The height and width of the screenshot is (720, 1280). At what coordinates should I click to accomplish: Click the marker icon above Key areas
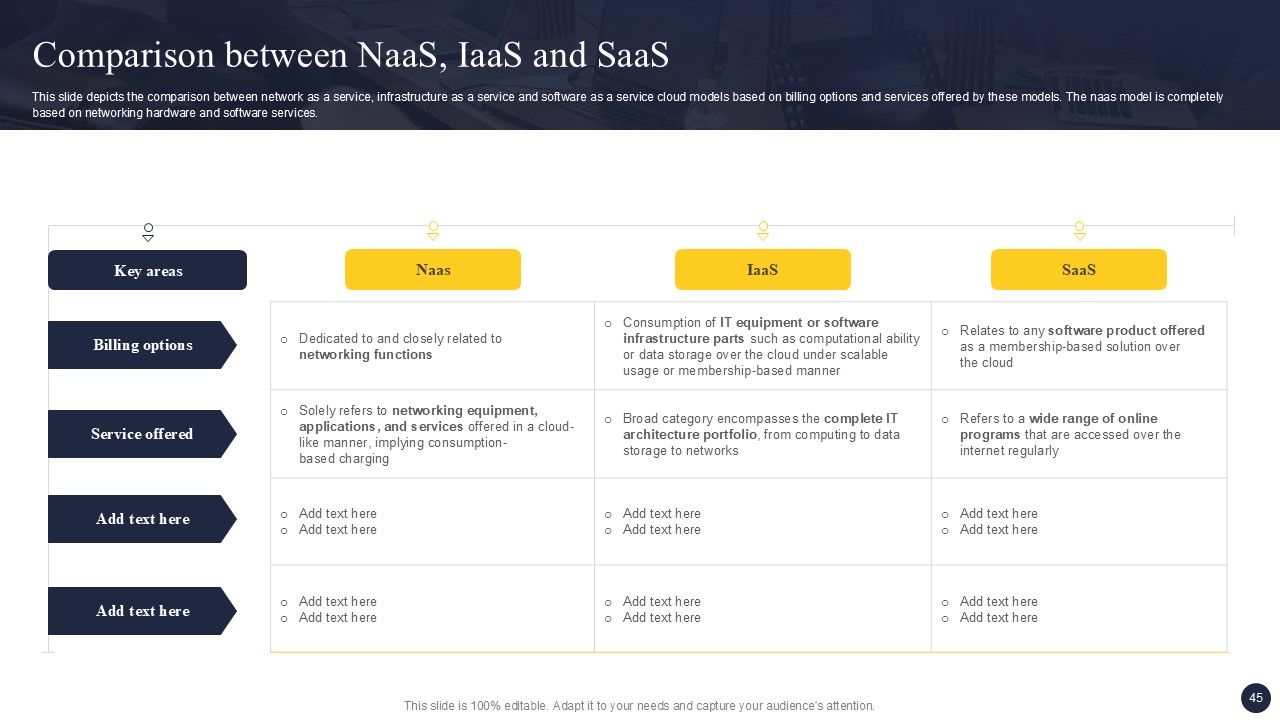[148, 232]
